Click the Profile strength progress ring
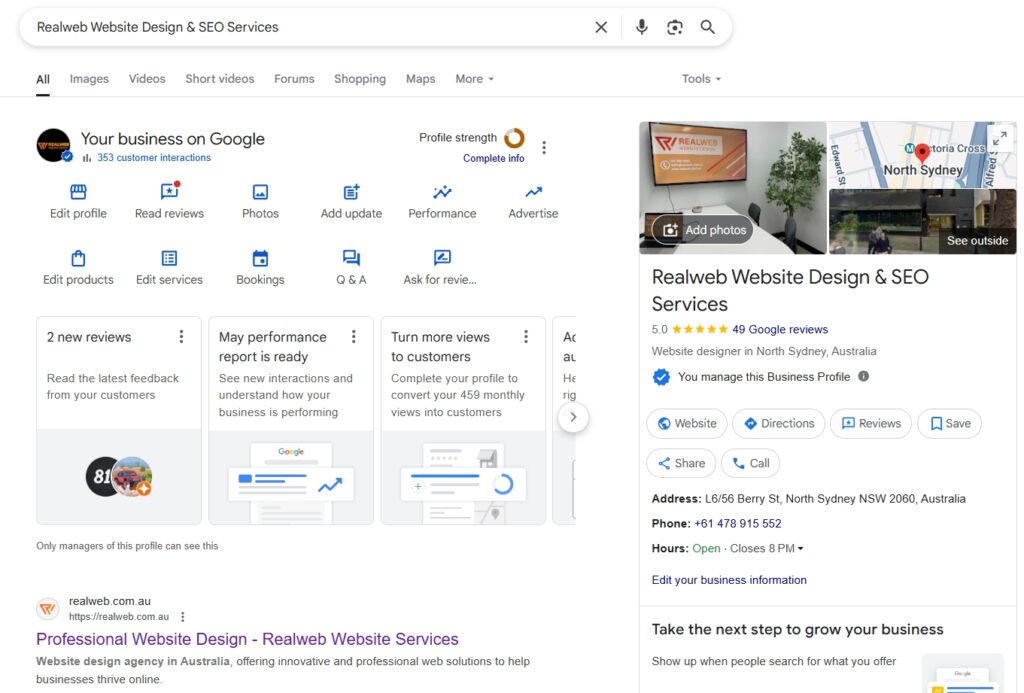The height and width of the screenshot is (693, 1024). (x=514, y=139)
